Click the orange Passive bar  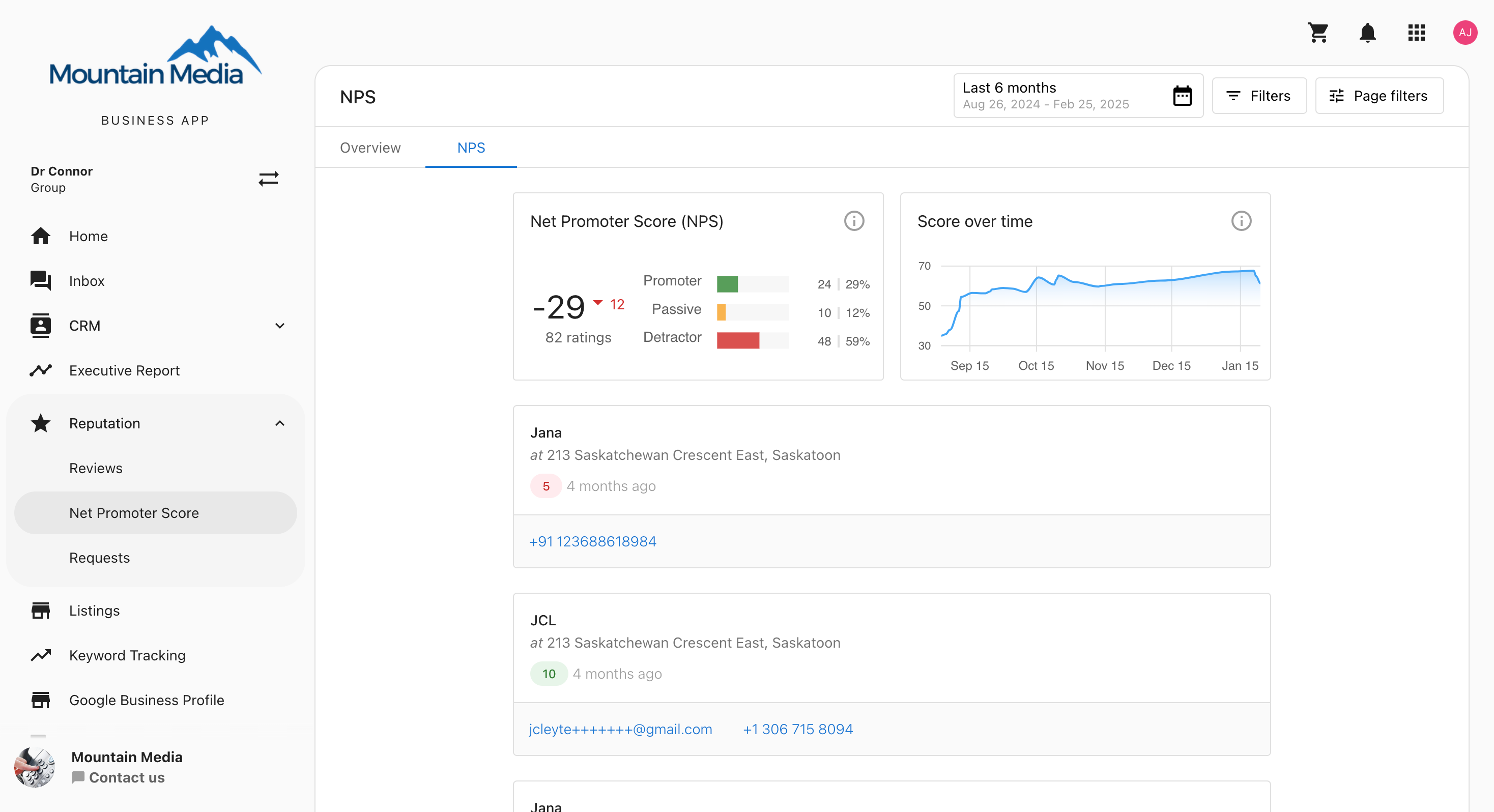[x=721, y=312]
